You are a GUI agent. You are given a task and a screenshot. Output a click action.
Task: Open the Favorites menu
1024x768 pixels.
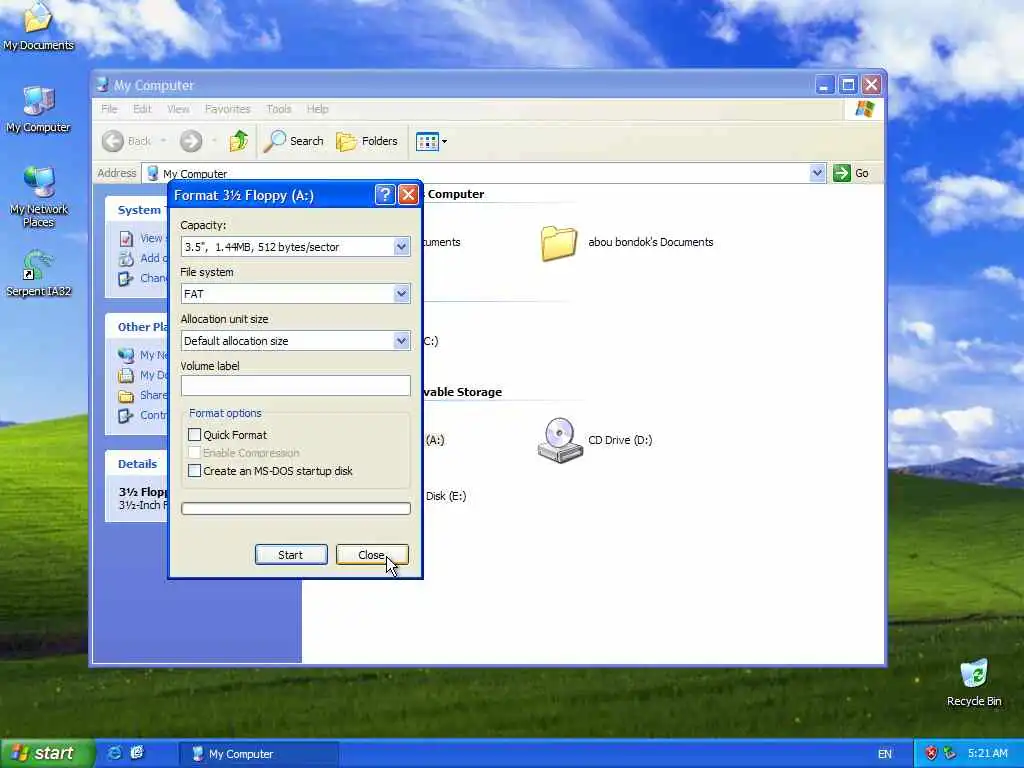(x=227, y=109)
